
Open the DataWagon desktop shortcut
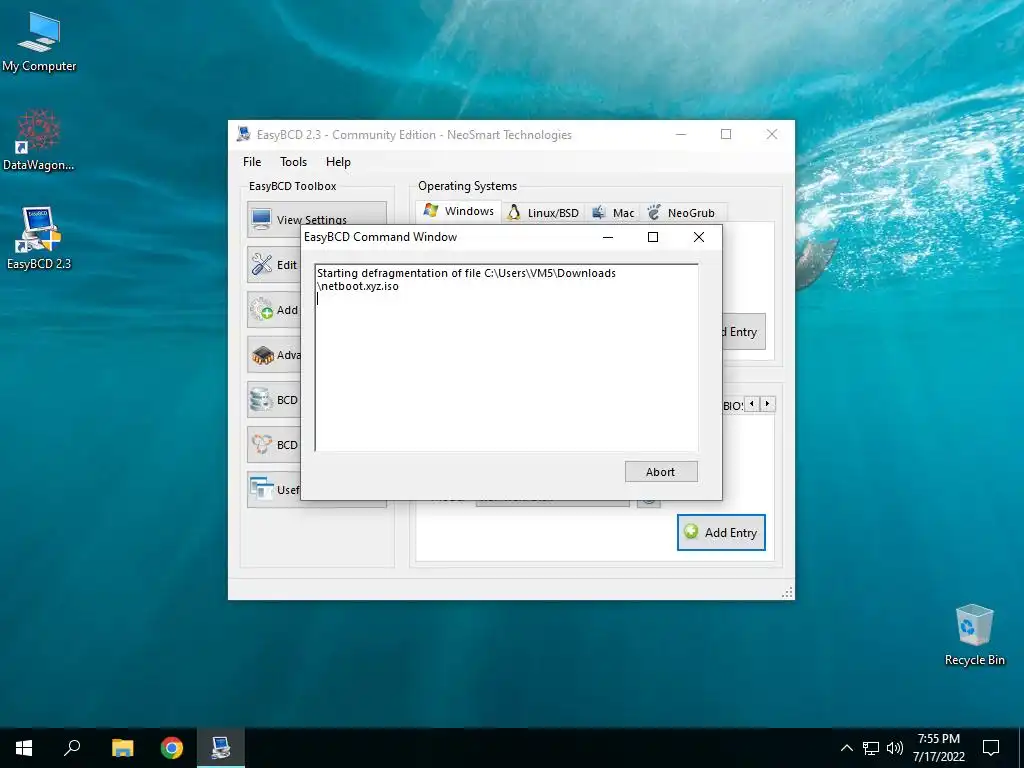click(x=39, y=140)
